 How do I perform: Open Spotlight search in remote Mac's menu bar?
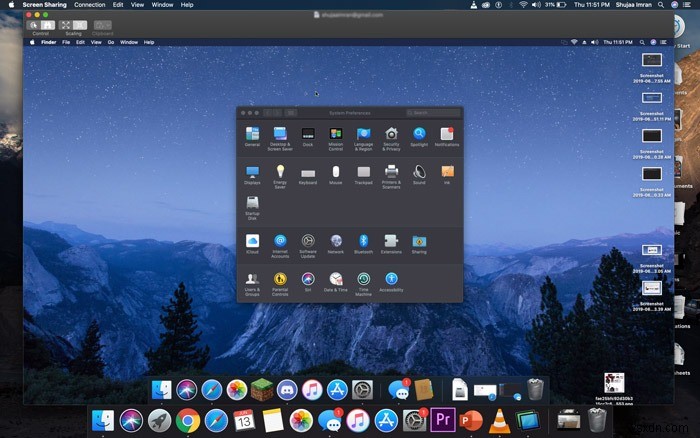642,42
